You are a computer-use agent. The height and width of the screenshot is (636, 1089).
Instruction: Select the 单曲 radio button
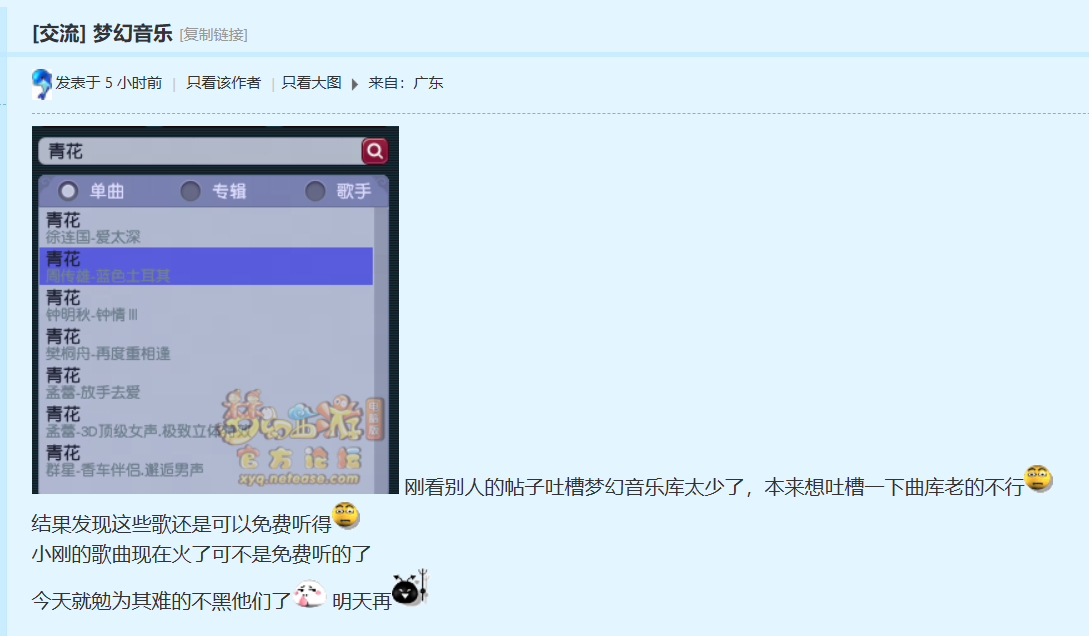click(x=68, y=191)
